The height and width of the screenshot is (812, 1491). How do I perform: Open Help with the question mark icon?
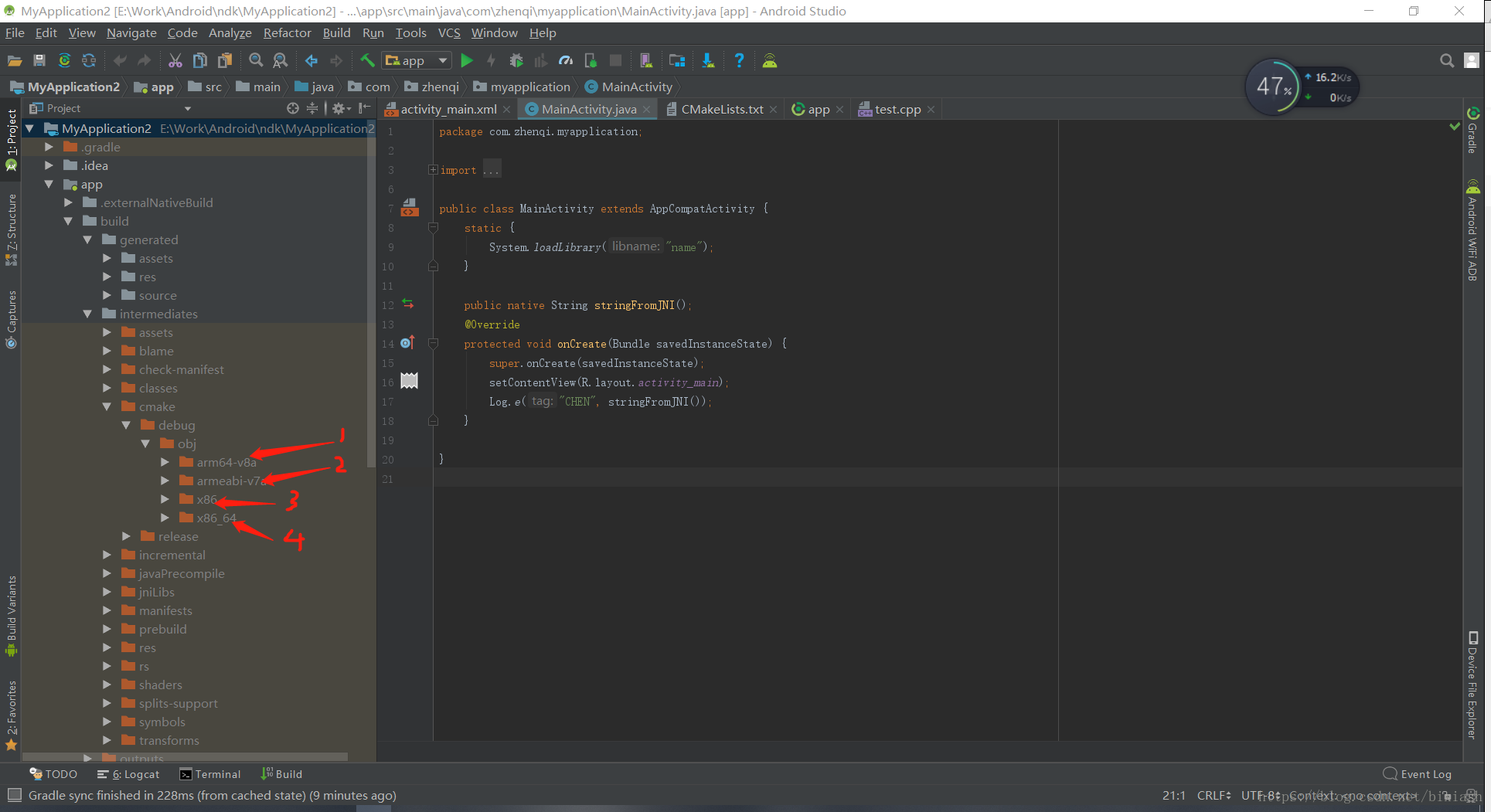point(739,60)
